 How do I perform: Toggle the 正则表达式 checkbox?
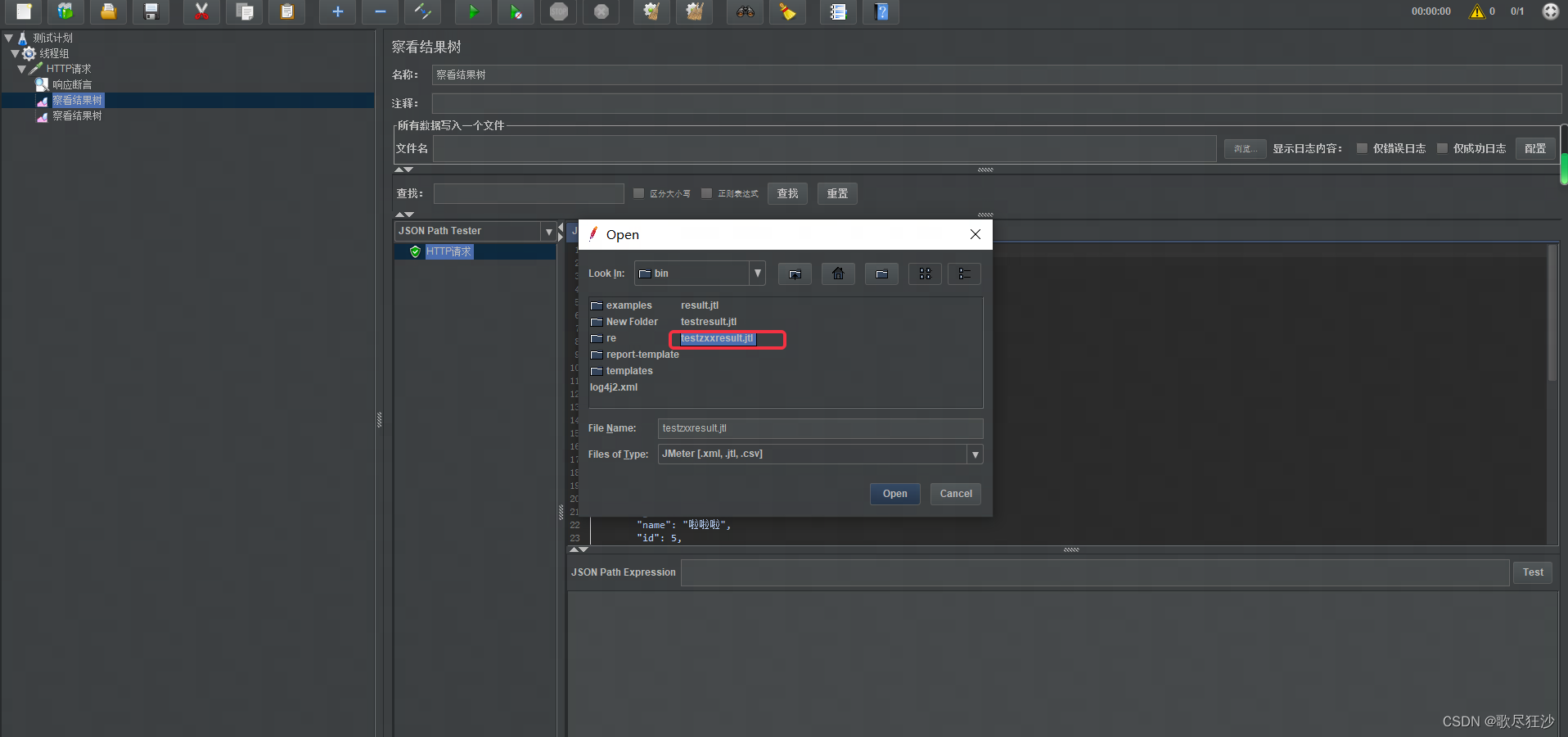(706, 193)
